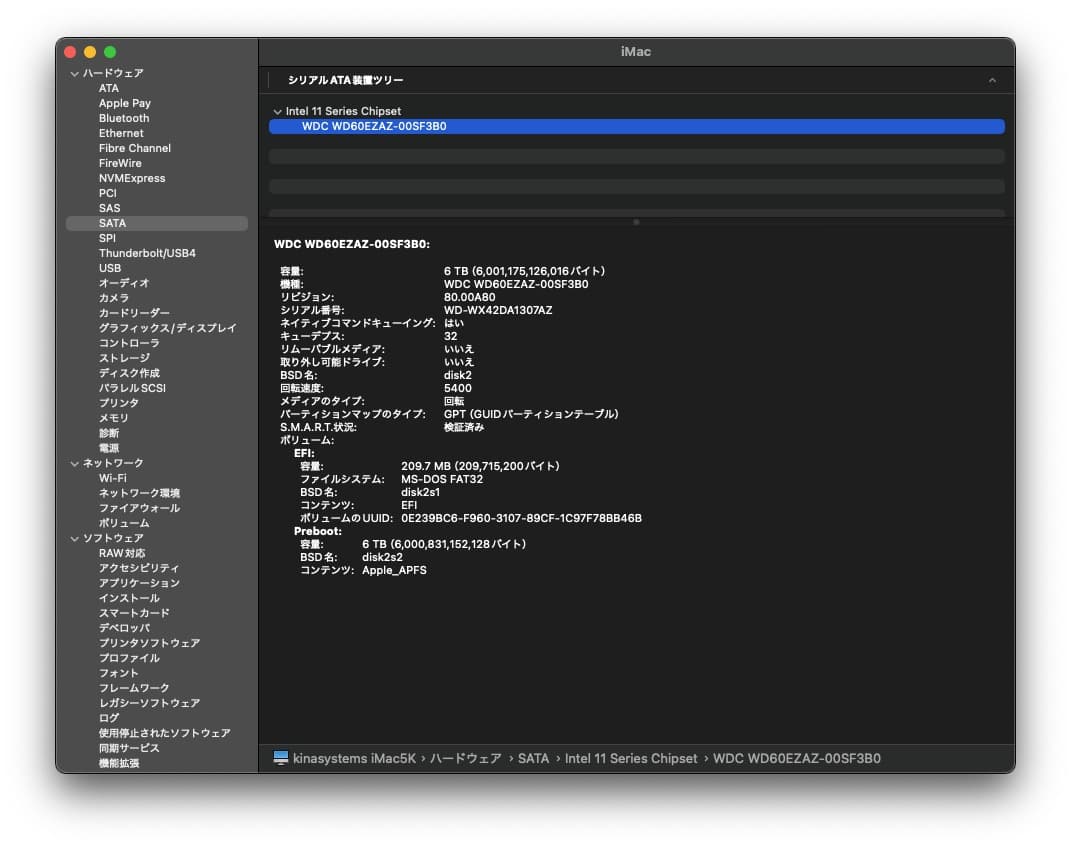Screen dimensions: 1071x847
Task: Open the NVMExpress hardware category
Action: pyautogui.click(x=130, y=177)
